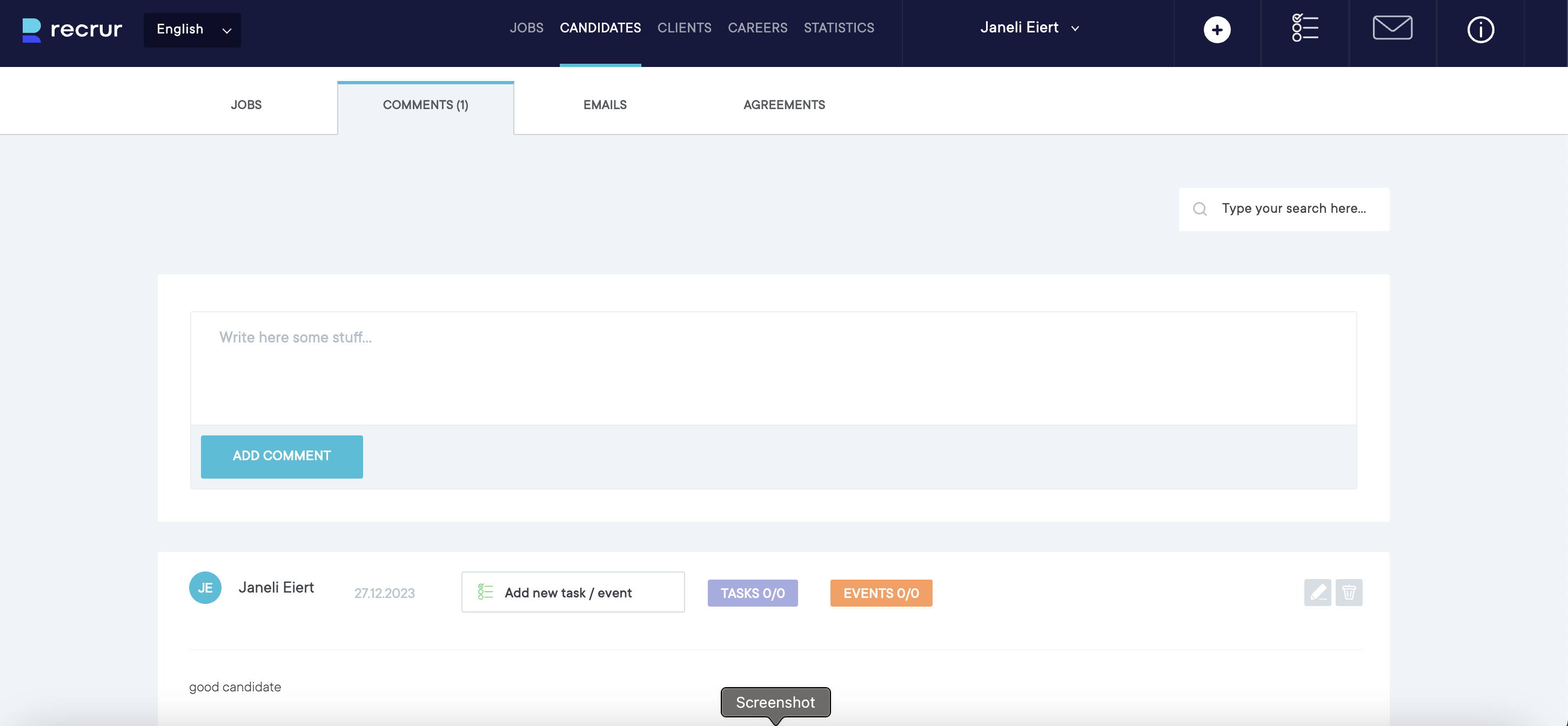Expand the Janeli Eiert user menu
This screenshot has height=726, width=1568.
1029,28
